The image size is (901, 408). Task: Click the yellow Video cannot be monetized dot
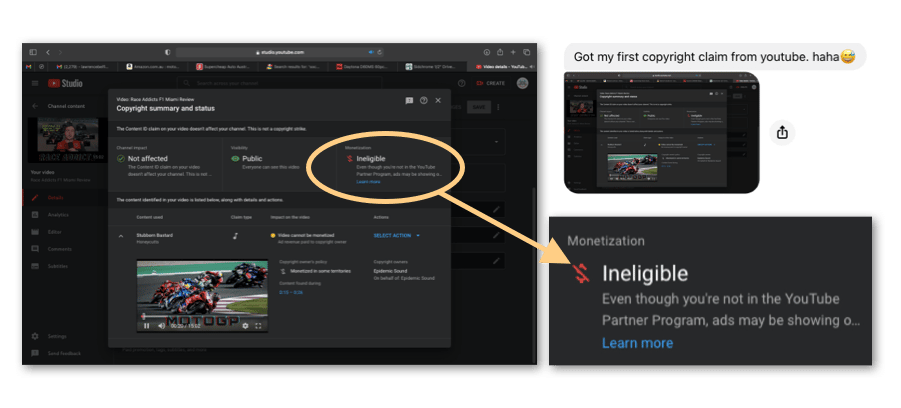pyautogui.click(x=273, y=236)
